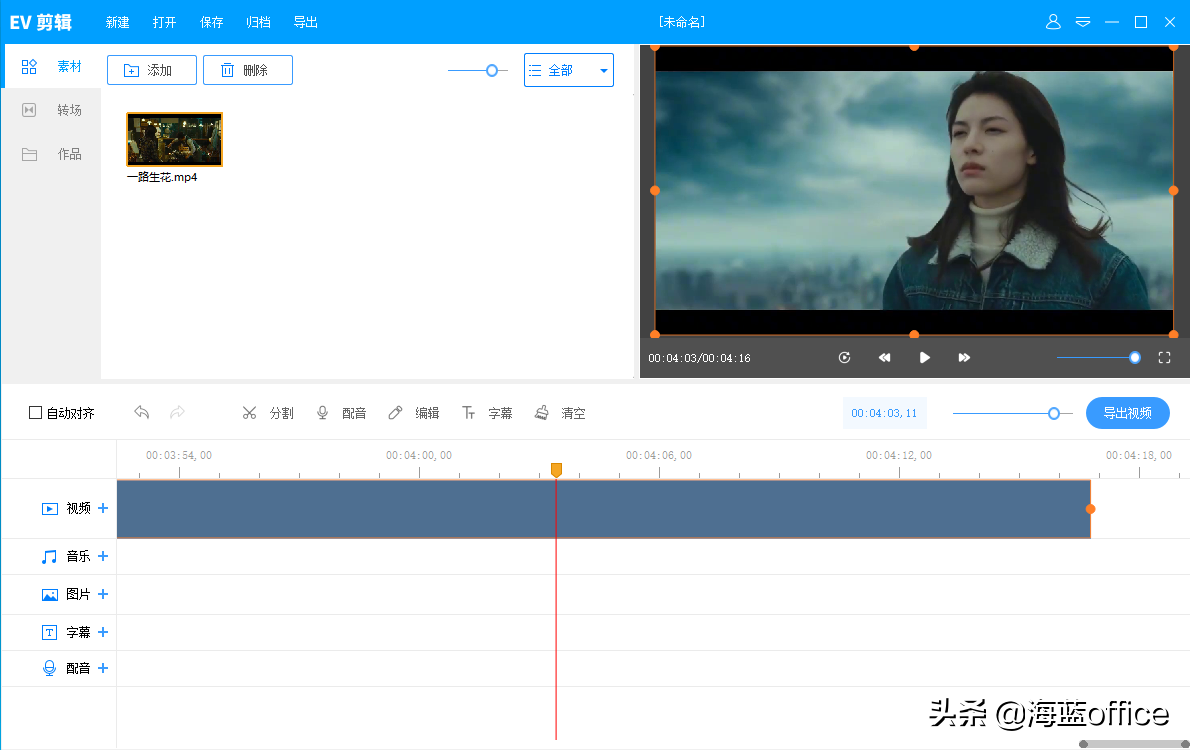
Task: Click the 00:04:03/00:04:16 time display
Action: (x=699, y=358)
